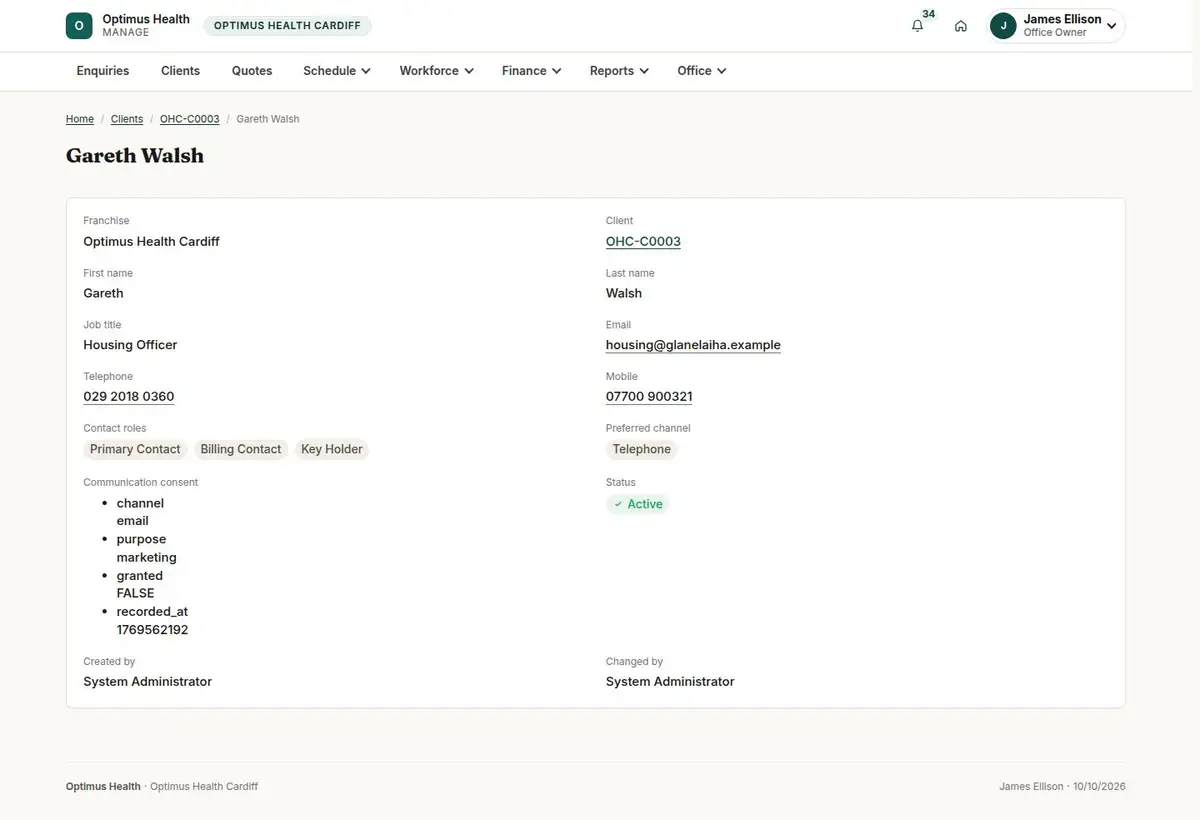Click the Housing Officer job title value
The image size is (1200, 820).
[130, 345]
